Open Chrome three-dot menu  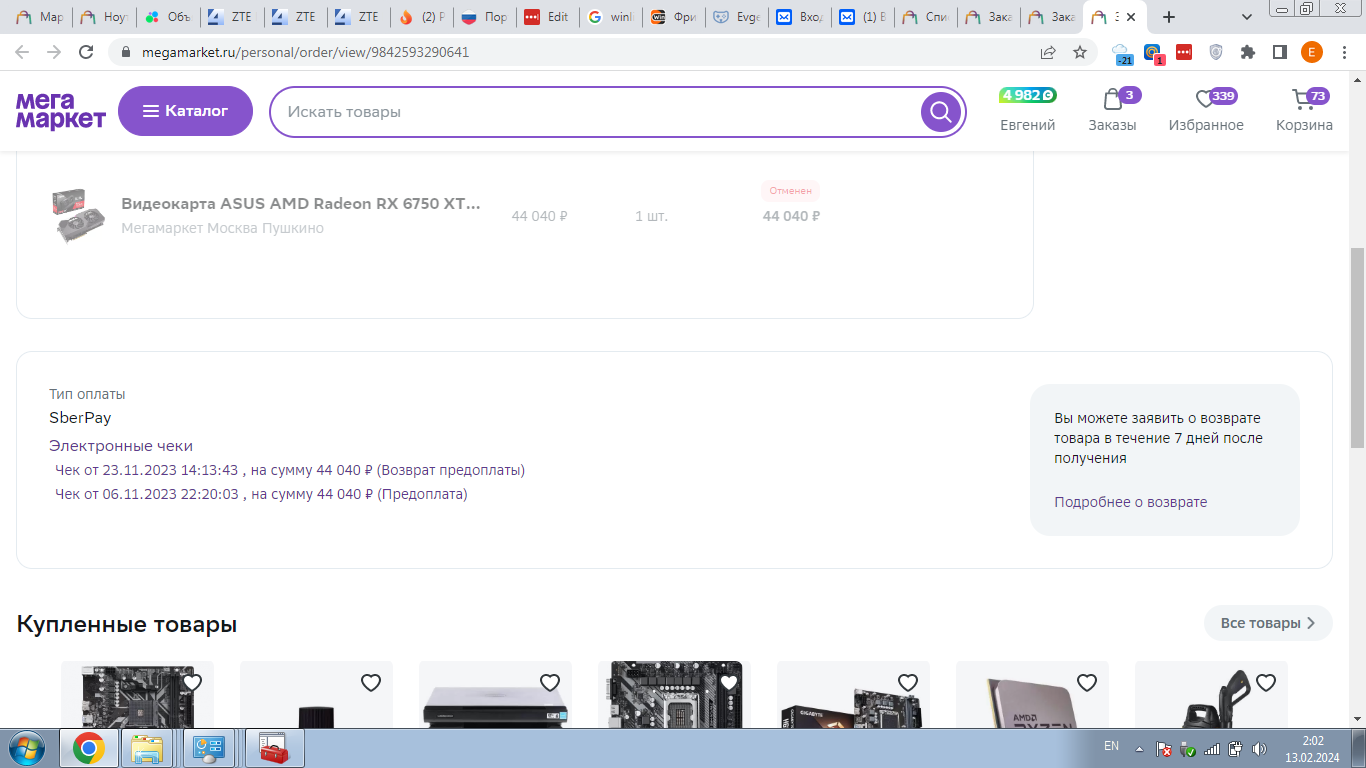(x=1343, y=52)
